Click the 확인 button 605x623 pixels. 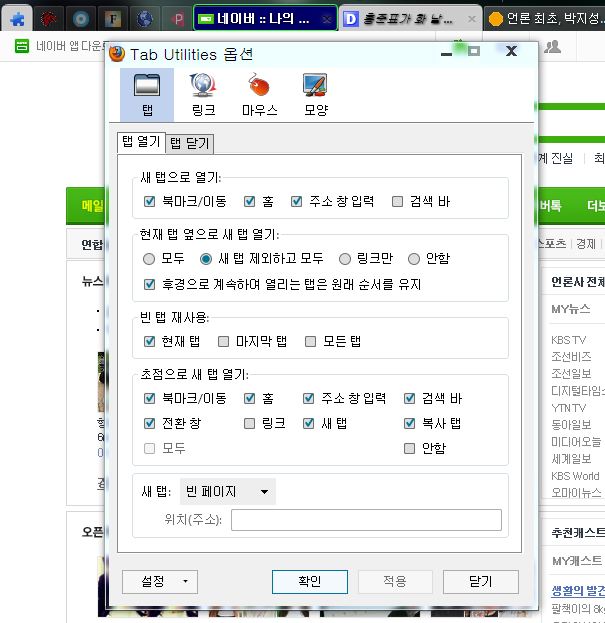pyautogui.click(x=310, y=582)
